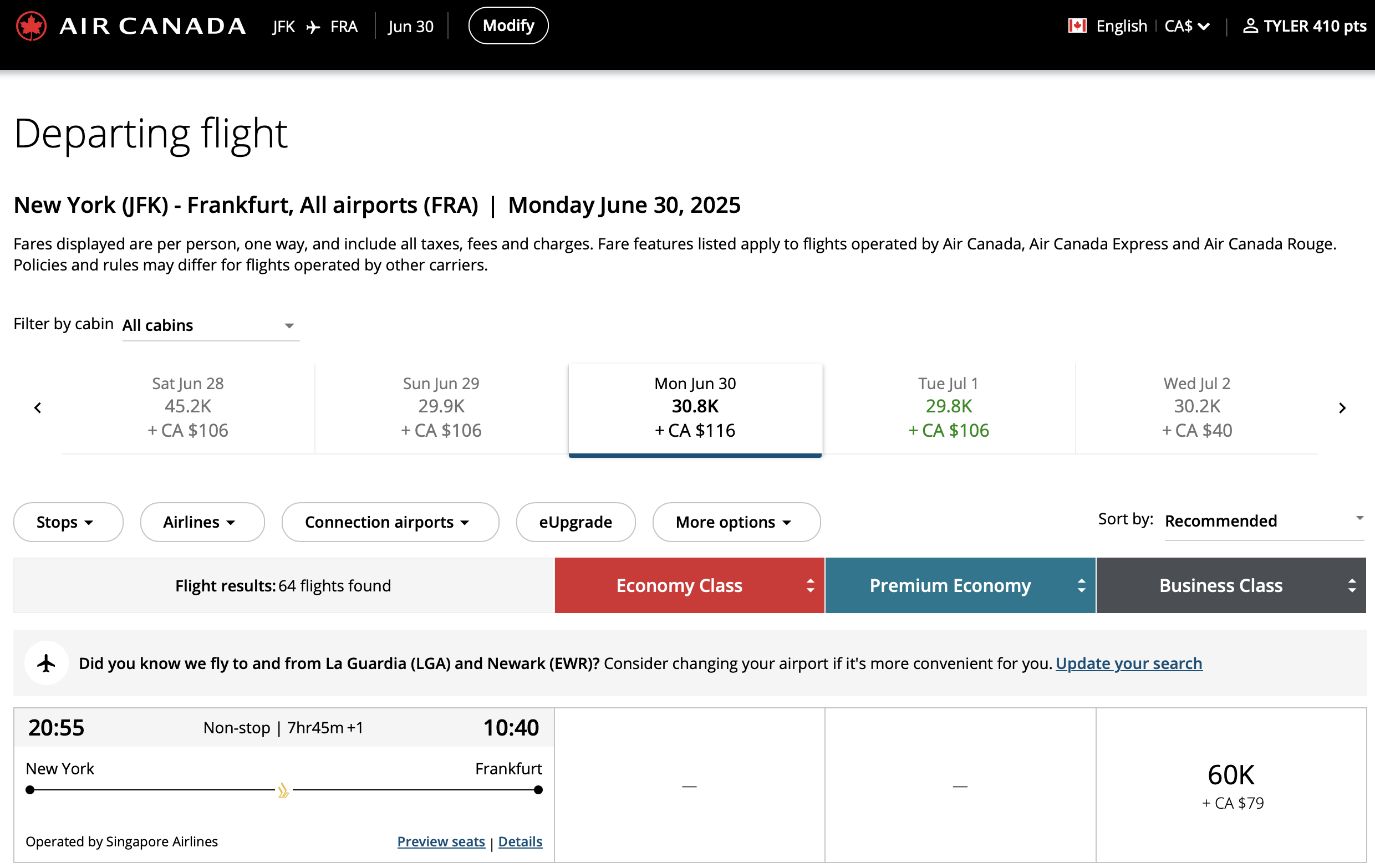Expand the More options filter
This screenshot has height=868, width=1375.
point(736,522)
